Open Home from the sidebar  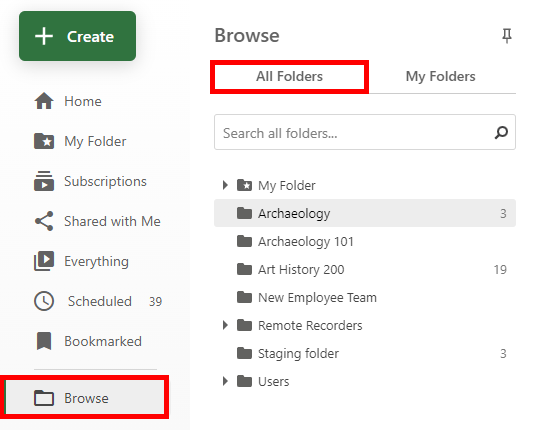tap(83, 101)
